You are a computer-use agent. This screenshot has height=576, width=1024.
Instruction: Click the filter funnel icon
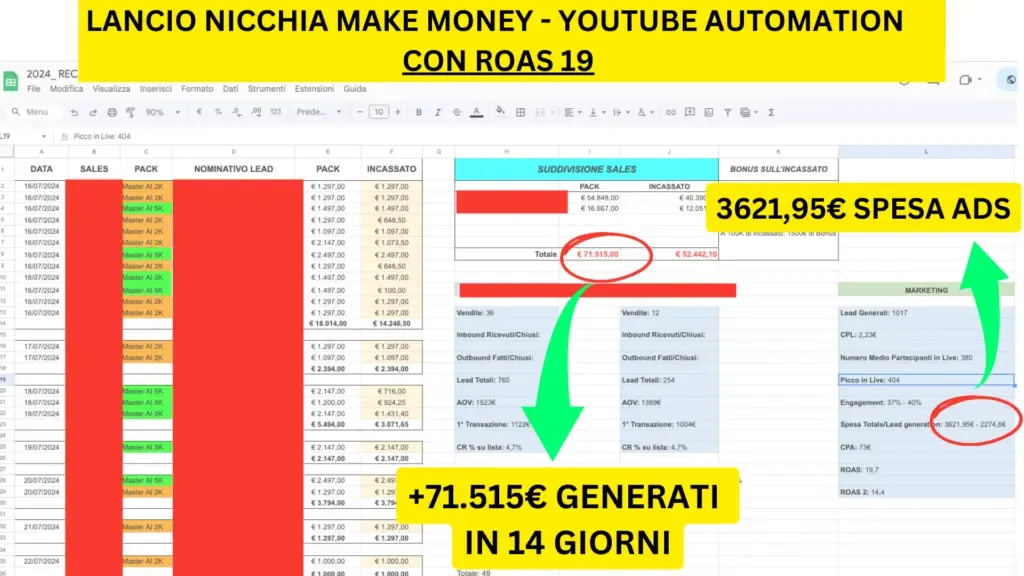pyautogui.click(x=728, y=112)
